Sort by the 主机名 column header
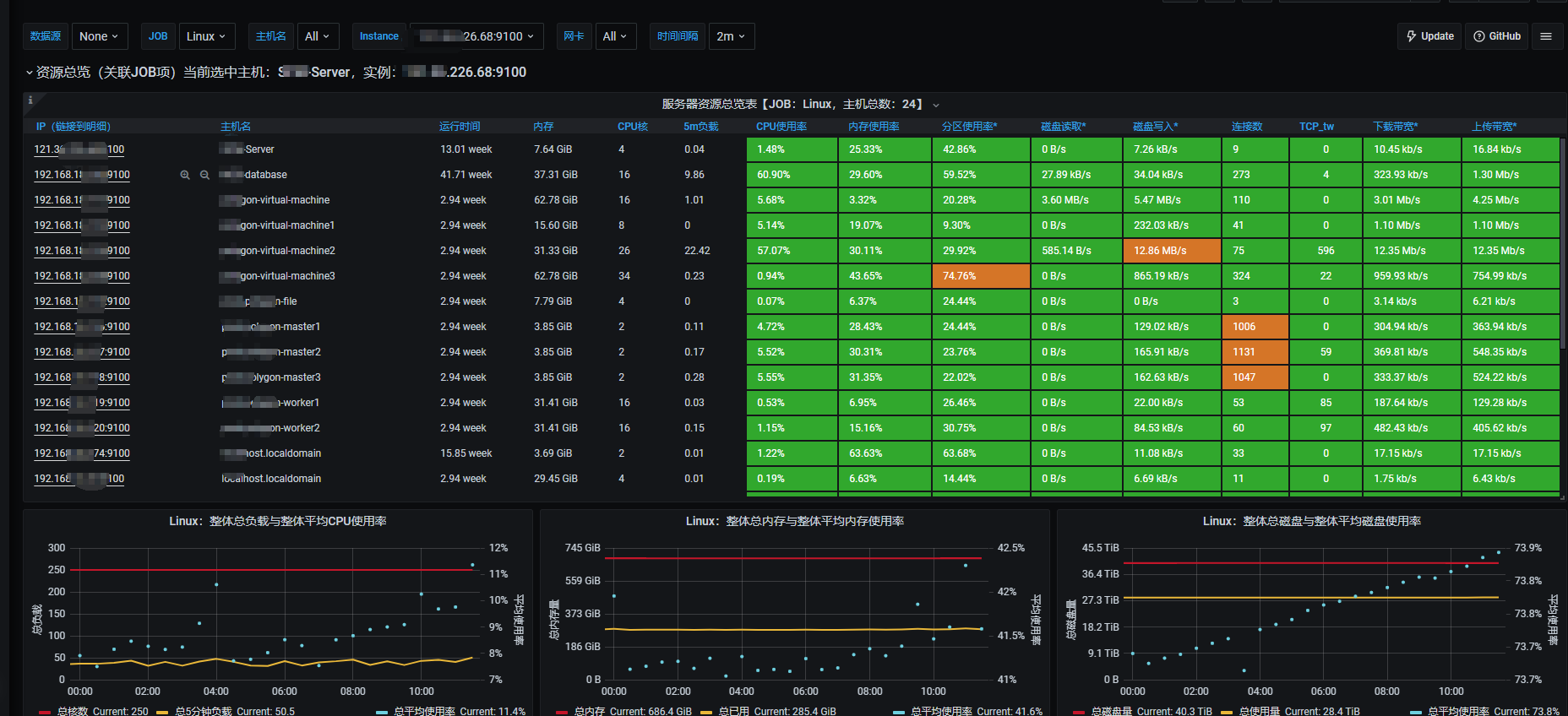Image resolution: width=1568 pixels, height=716 pixels. (x=236, y=127)
